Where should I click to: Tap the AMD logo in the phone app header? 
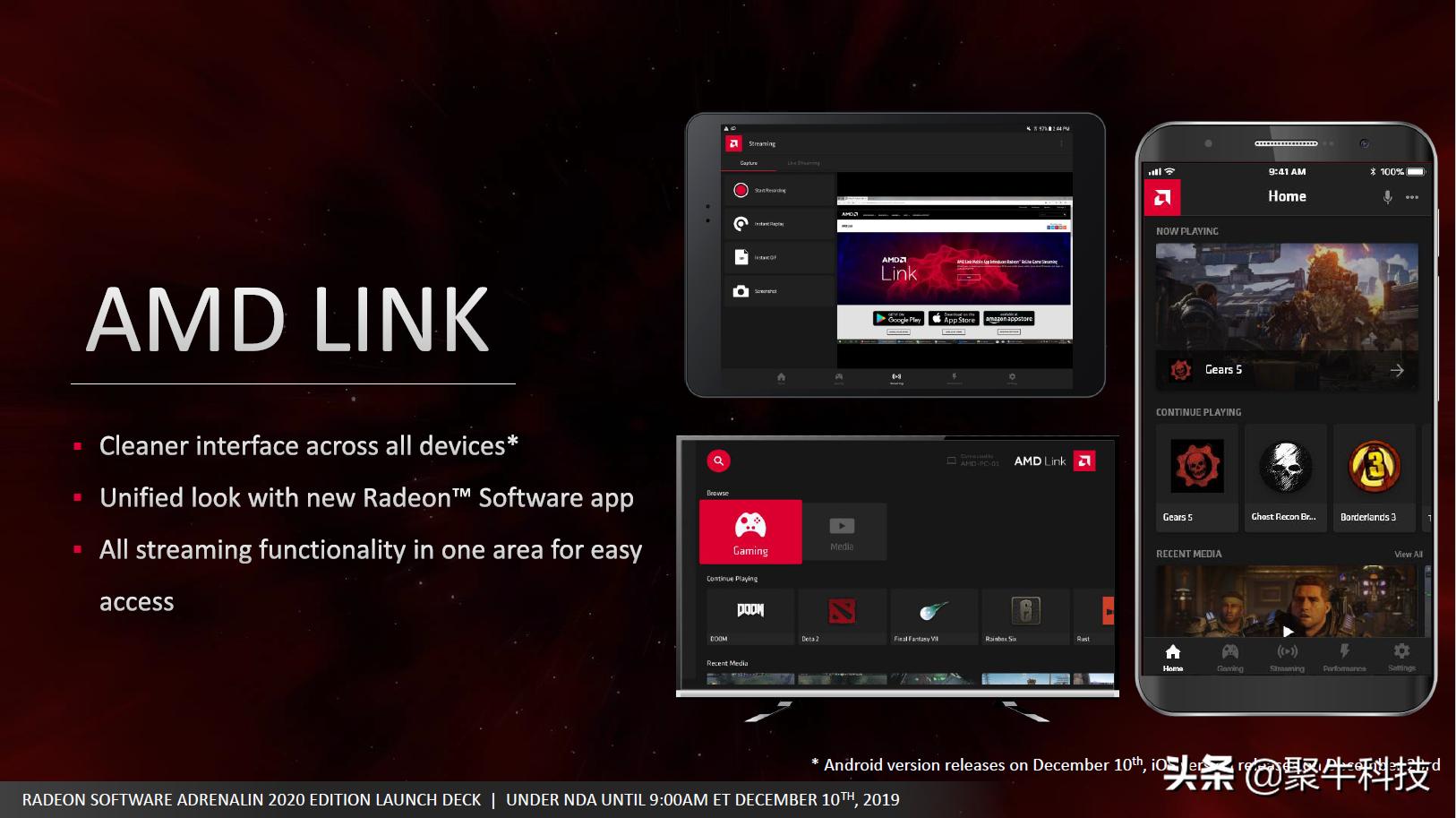pyautogui.click(x=1162, y=197)
